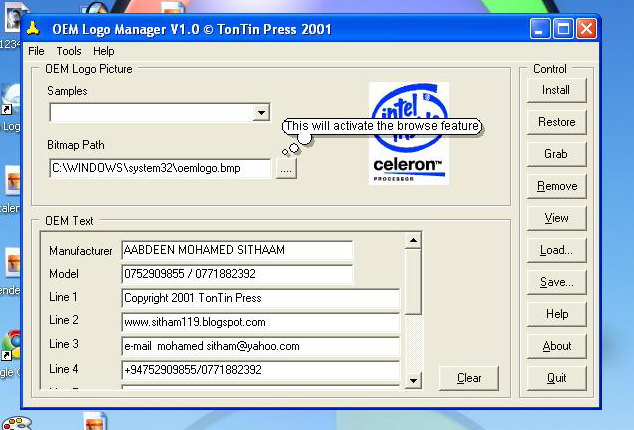Click the Save... button
The width and height of the screenshot is (634, 430).
coord(556,282)
